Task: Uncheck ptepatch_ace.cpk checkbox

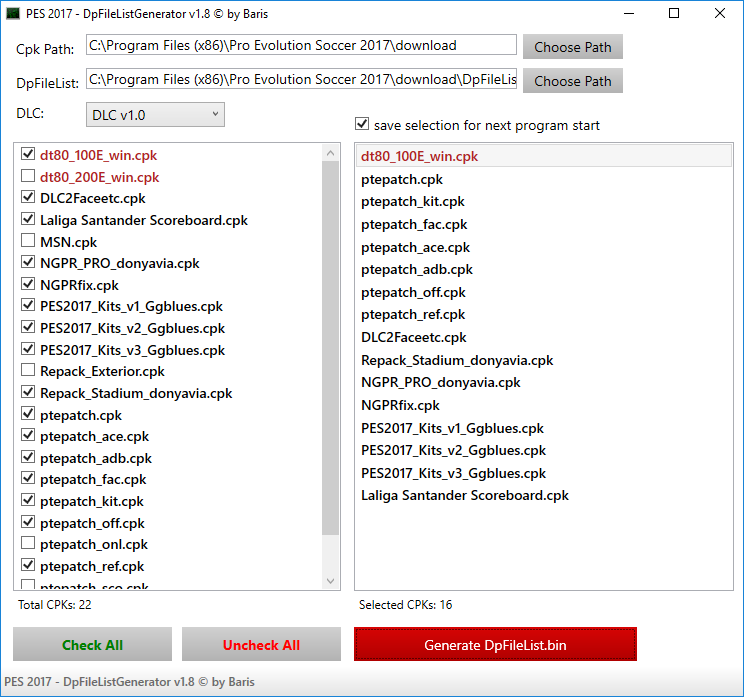Action: [x=28, y=435]
